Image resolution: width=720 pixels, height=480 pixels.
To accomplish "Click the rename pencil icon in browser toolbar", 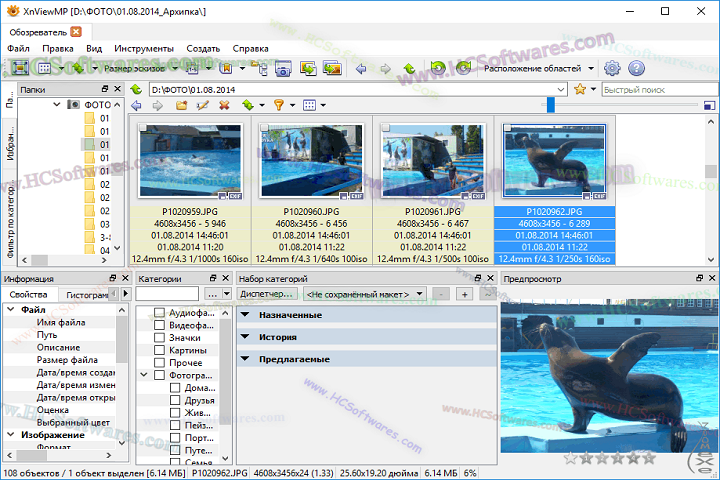I will [202, 106].
